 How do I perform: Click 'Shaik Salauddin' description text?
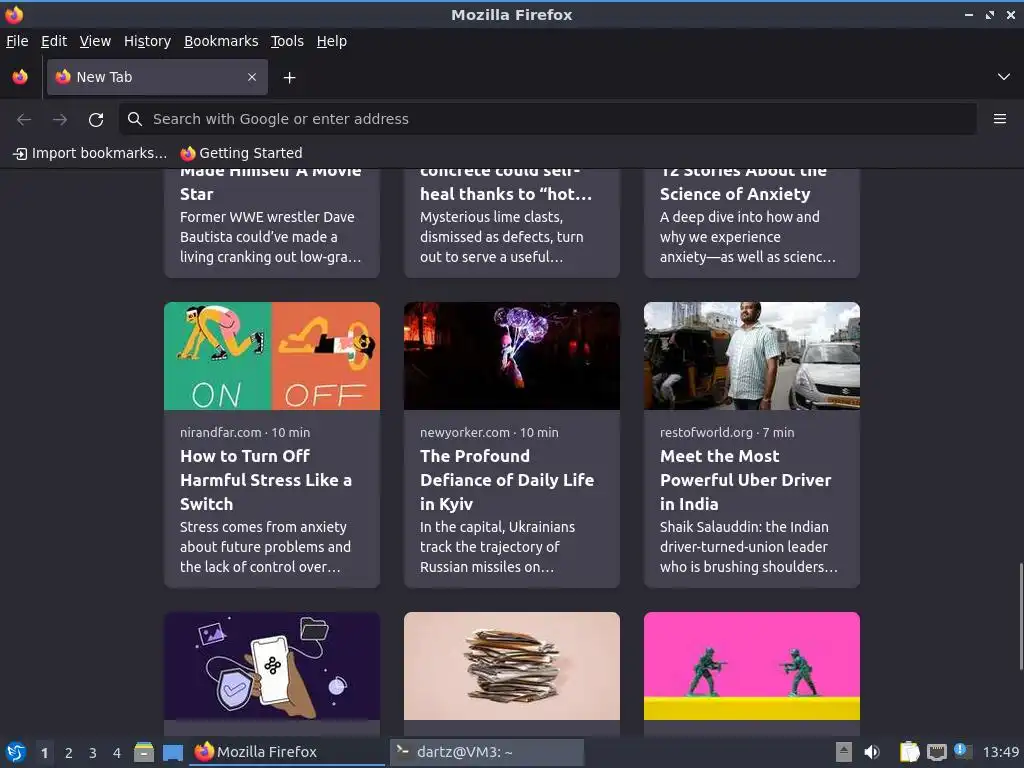pos(748,547)
